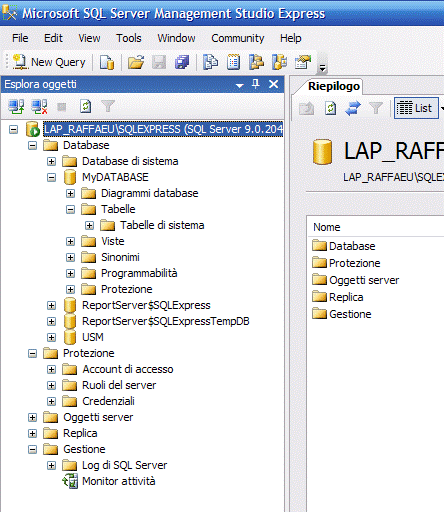Select the Oggetti server folder in Riepilogo list
The image size is (444, 512).
click(x=356, y=280)
